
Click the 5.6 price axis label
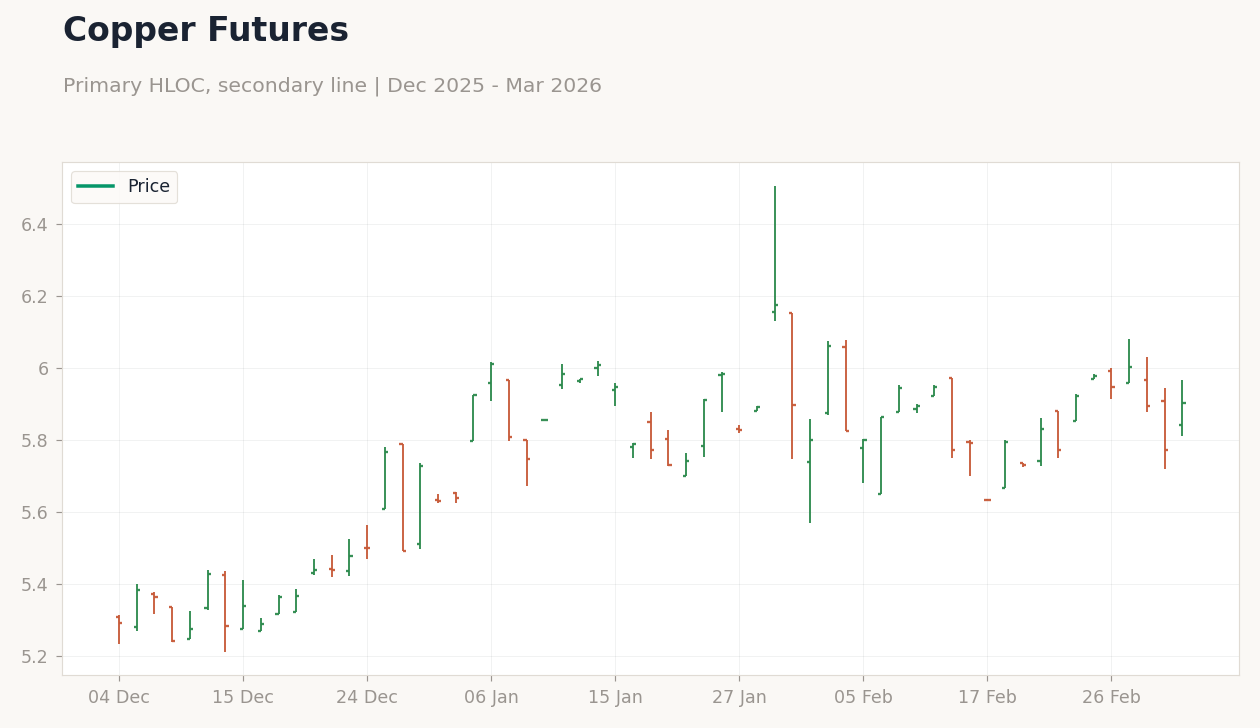[x=36, y=513]
